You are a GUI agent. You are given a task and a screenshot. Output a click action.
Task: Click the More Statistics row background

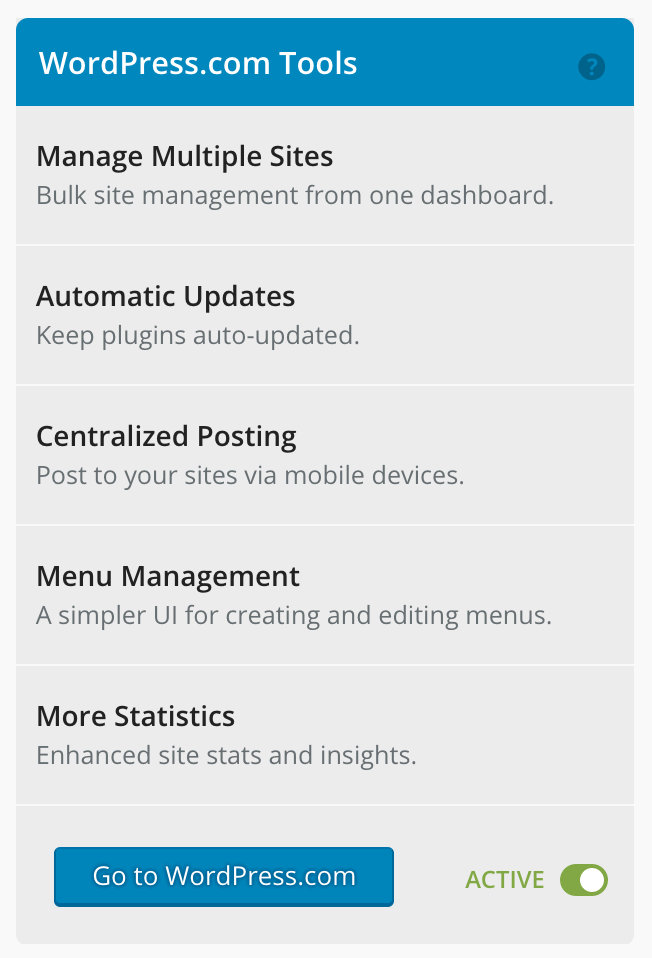pyautogui.click(x=325, y=736)
